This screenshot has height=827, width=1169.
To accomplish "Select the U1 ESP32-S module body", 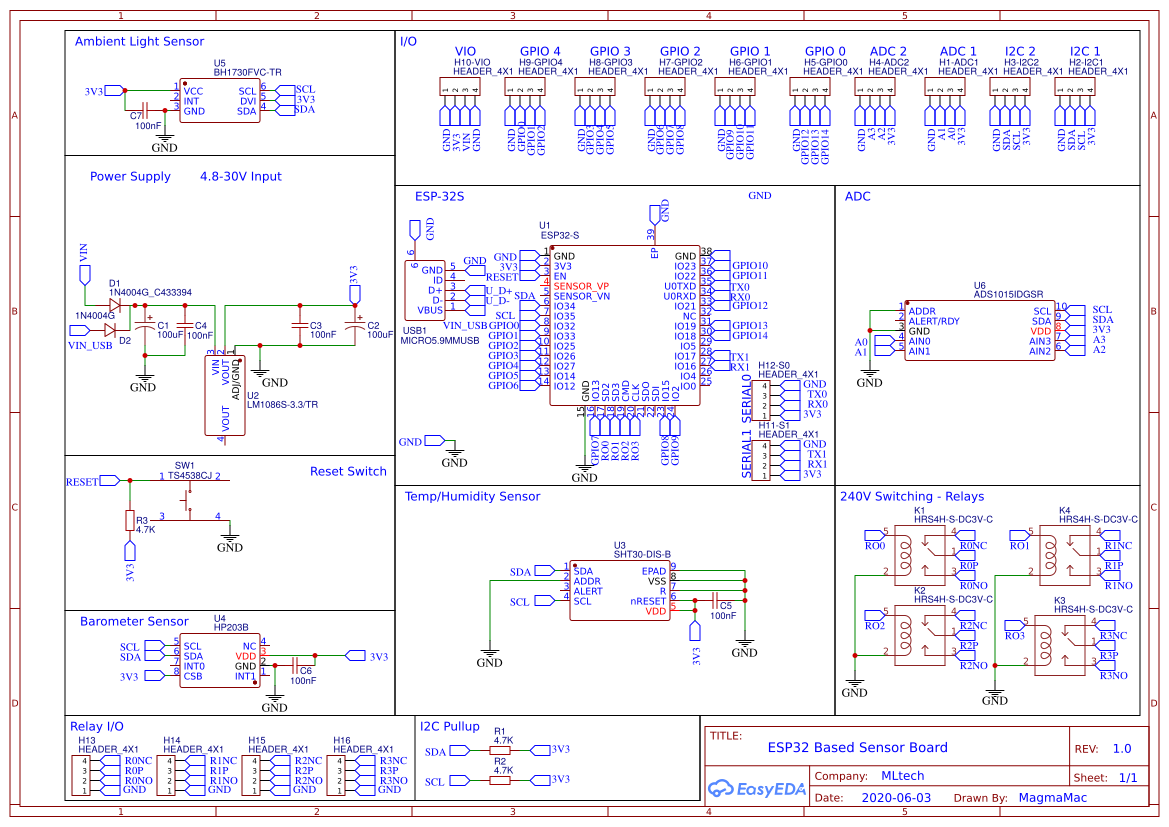I will pos(625,325).
